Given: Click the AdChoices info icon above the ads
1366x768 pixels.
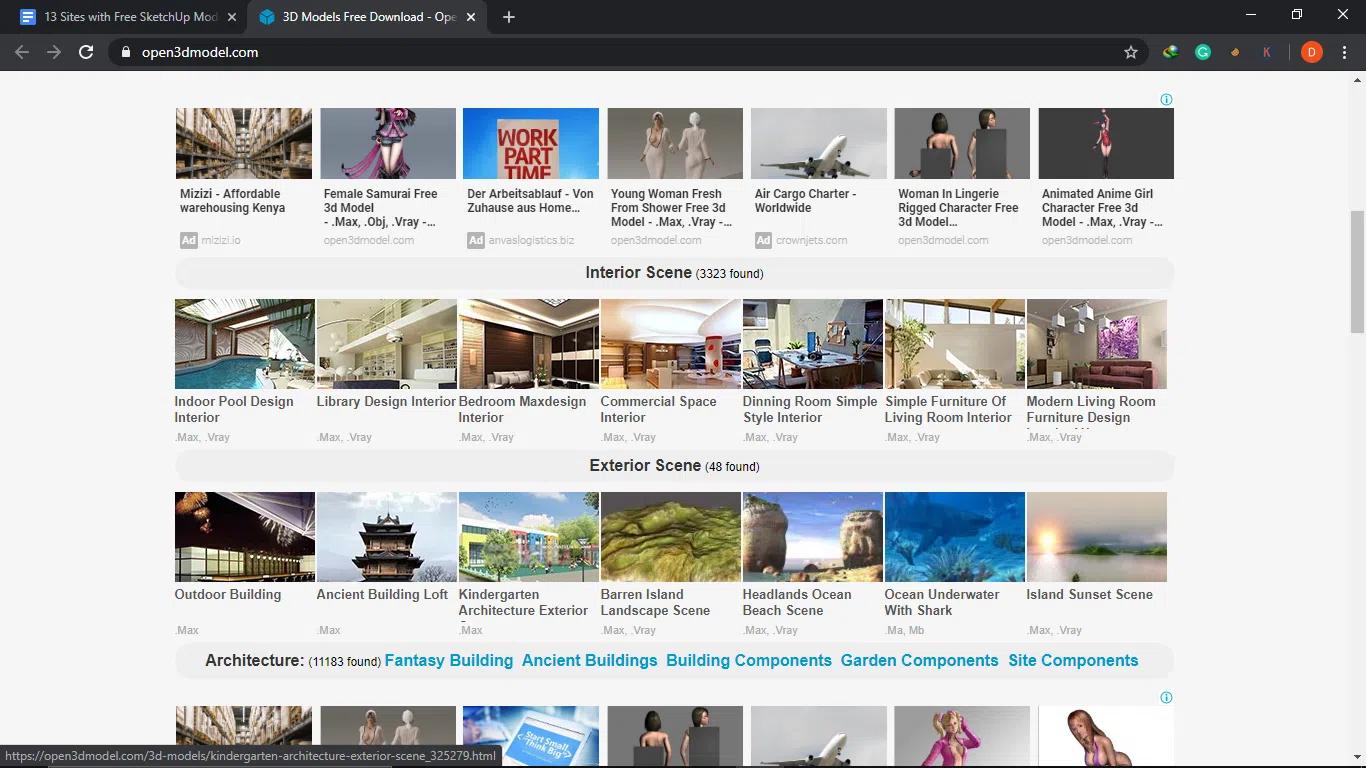Looking at the screenshot, I should [1166, 99].
